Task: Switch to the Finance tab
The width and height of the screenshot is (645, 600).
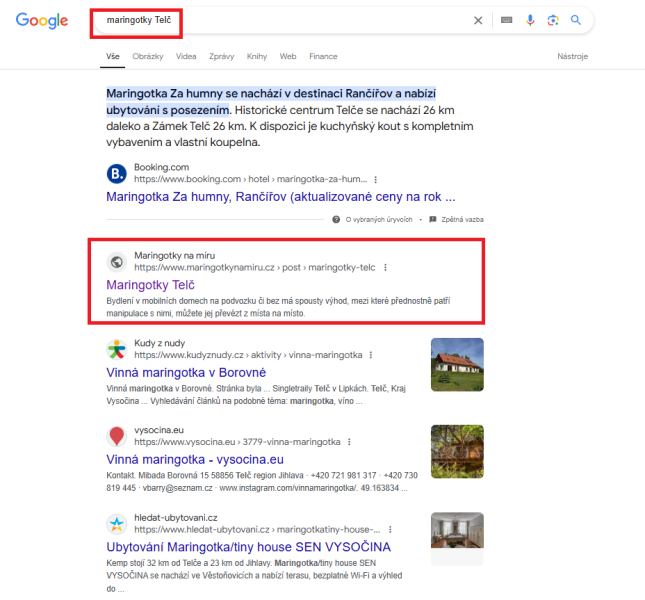Action: coord(323,56)
